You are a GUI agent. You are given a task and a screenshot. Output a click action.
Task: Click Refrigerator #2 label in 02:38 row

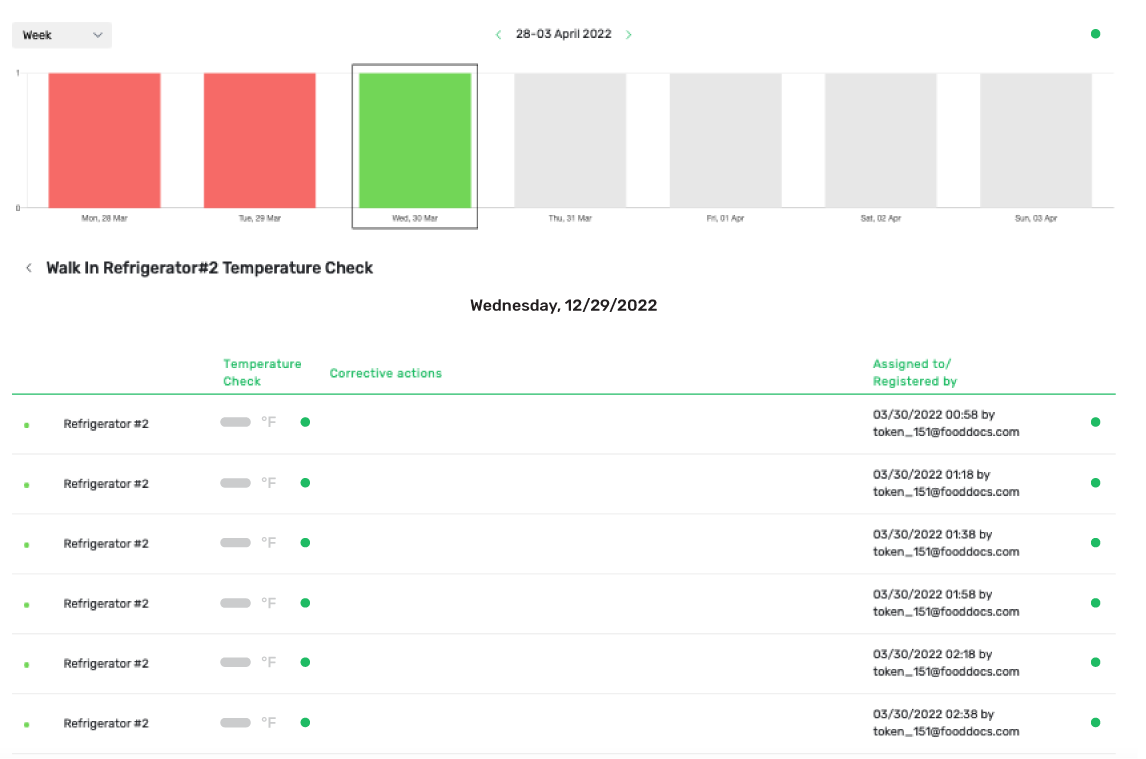pyautogui.click(x=106, y=724)
